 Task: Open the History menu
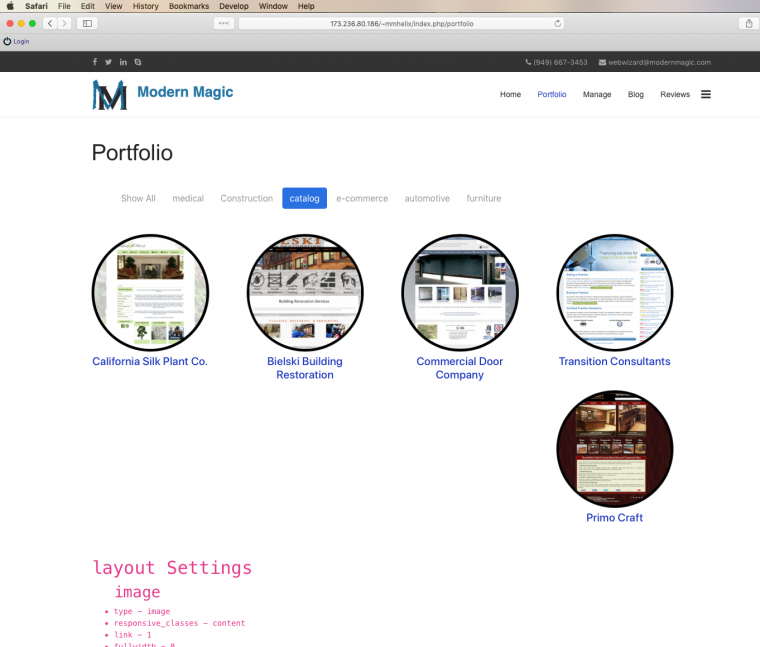click(145, 6)
